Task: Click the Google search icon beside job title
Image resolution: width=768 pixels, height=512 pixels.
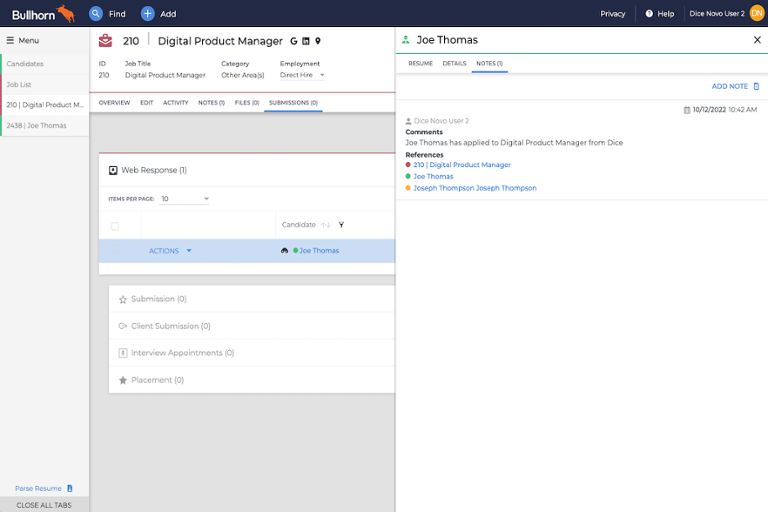Action: (294, 41)
